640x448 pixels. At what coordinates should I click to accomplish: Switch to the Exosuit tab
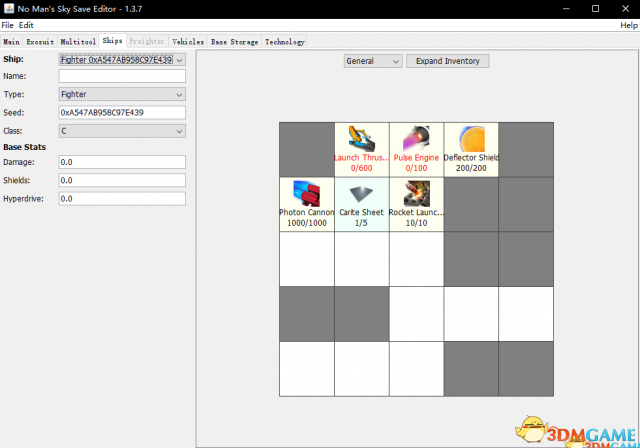(40, 42)
